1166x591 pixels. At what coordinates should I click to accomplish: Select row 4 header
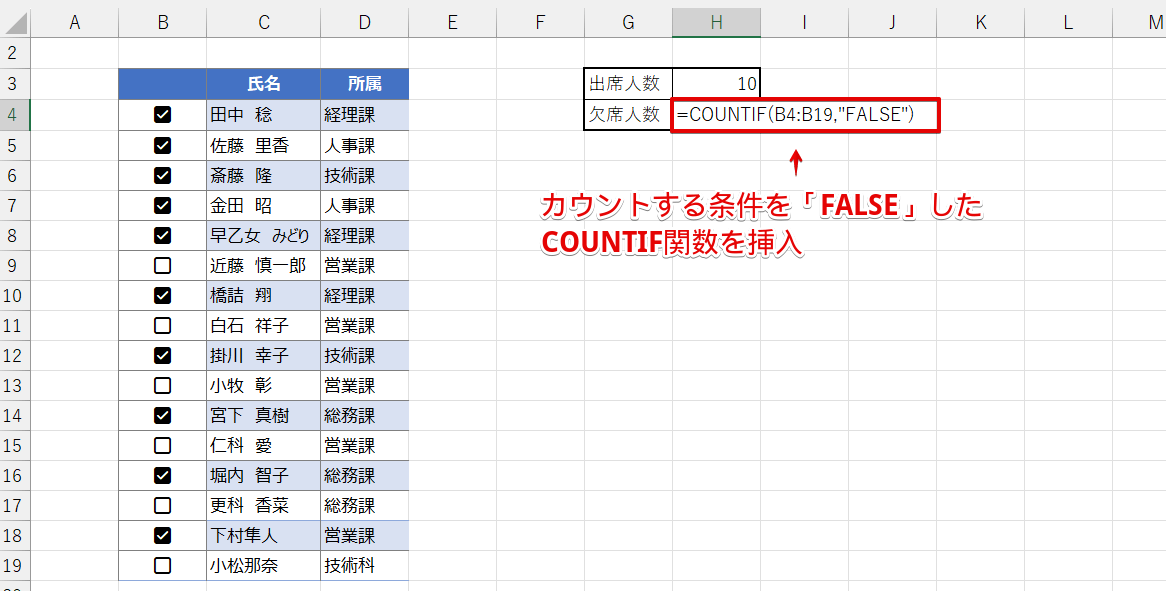click(x=15, y=114)
